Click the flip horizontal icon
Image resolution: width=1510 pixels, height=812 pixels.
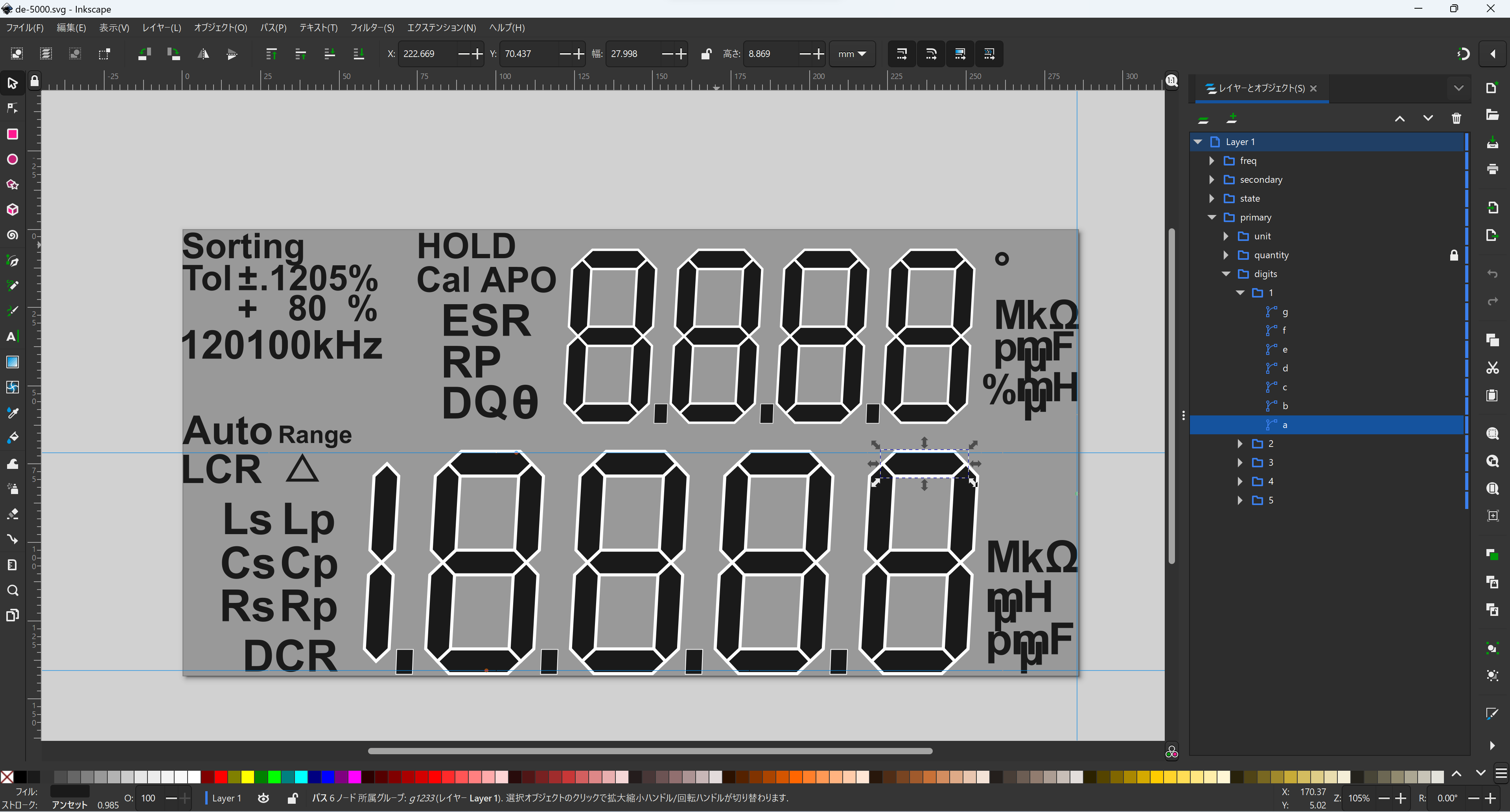(x=203, y=54)
